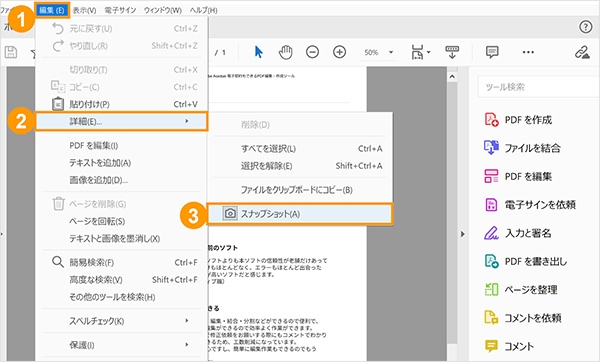Choose その他のツールを検索(H) entry
Viewport: 600px width, 362px height.
(x=122, y=297)
